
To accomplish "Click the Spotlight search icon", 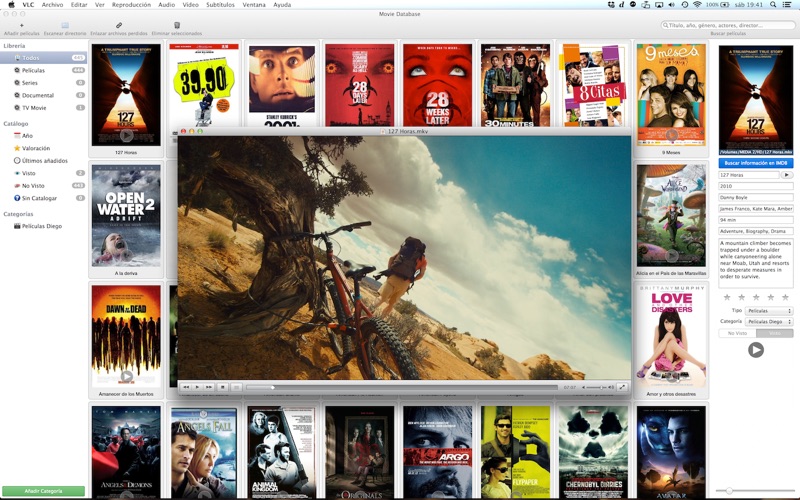I will [x=773, y=5].
